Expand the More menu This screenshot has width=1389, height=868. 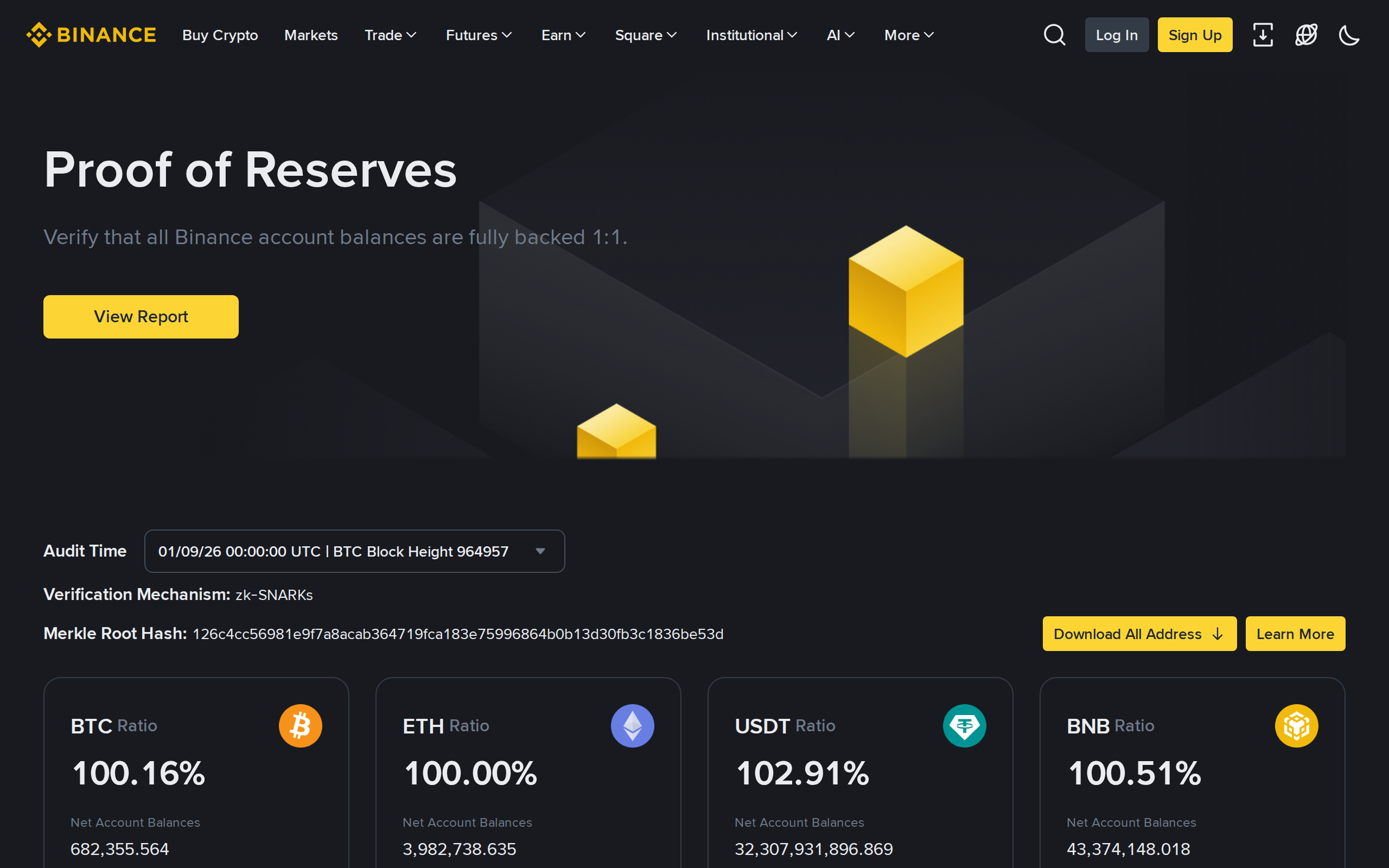[909, 35]
